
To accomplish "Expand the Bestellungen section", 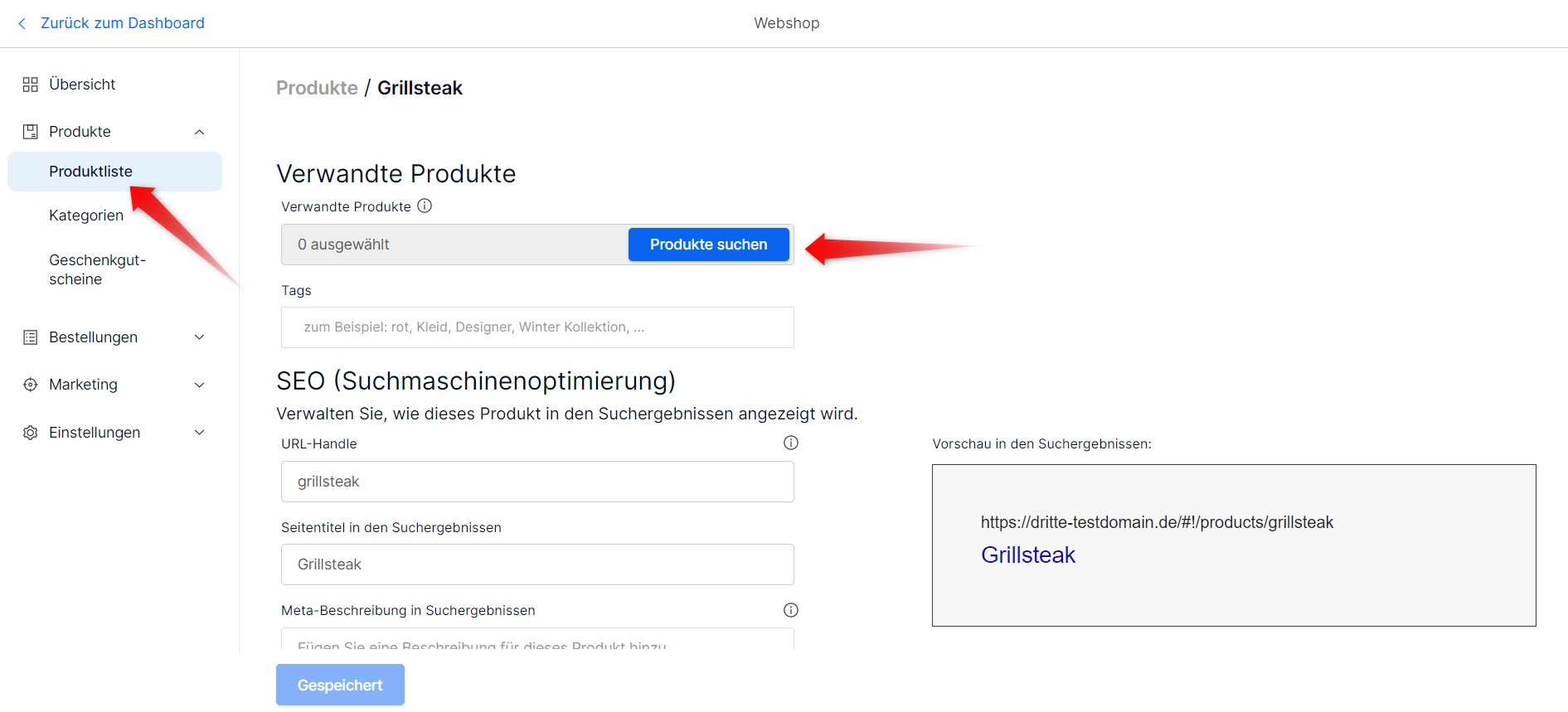I will click(x=198, y=337).
